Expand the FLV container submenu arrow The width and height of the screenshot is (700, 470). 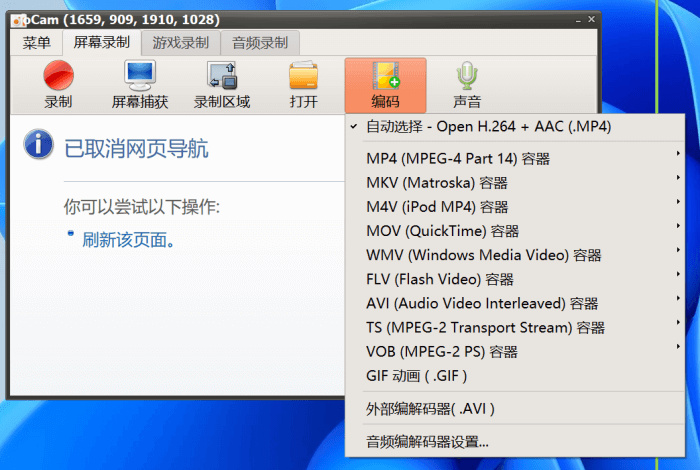click(678, 274)
